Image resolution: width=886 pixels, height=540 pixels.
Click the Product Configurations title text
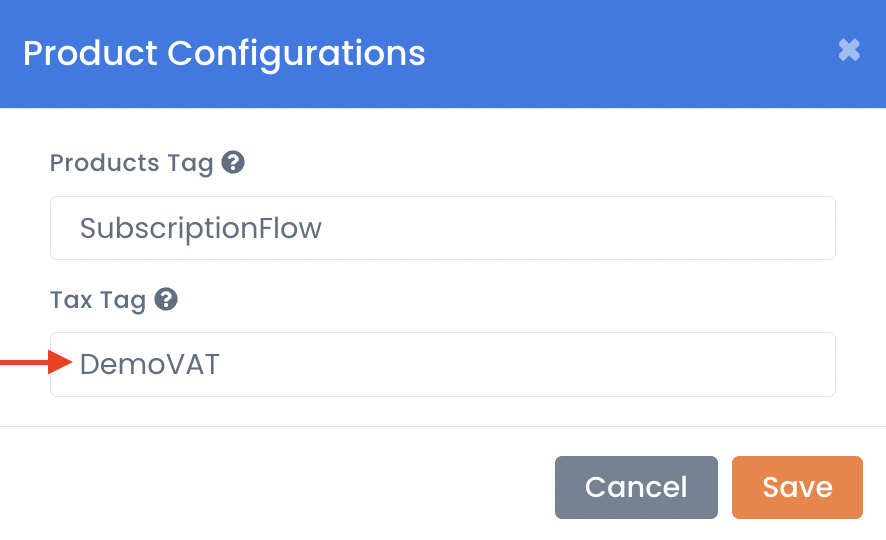[224, 54]
